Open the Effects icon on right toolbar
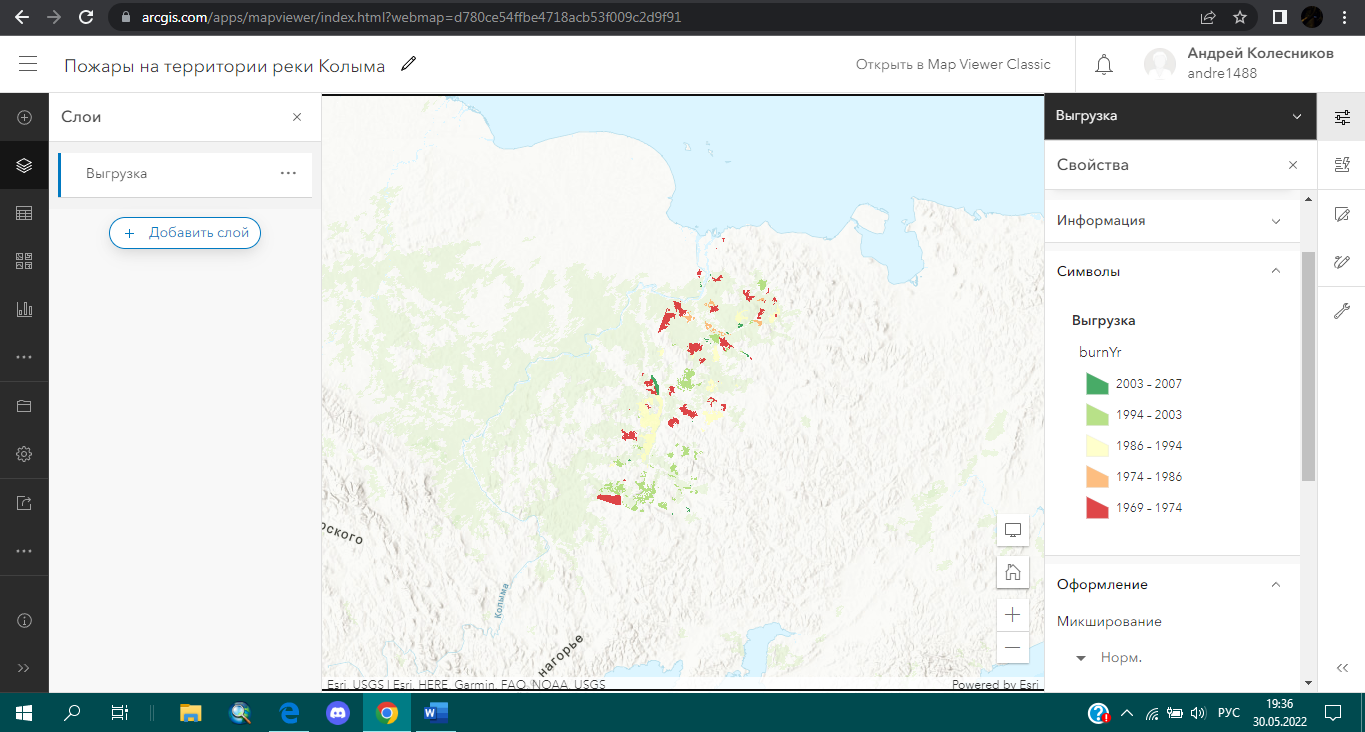Screen dimensions: 1365x732 coord(1342,261)
